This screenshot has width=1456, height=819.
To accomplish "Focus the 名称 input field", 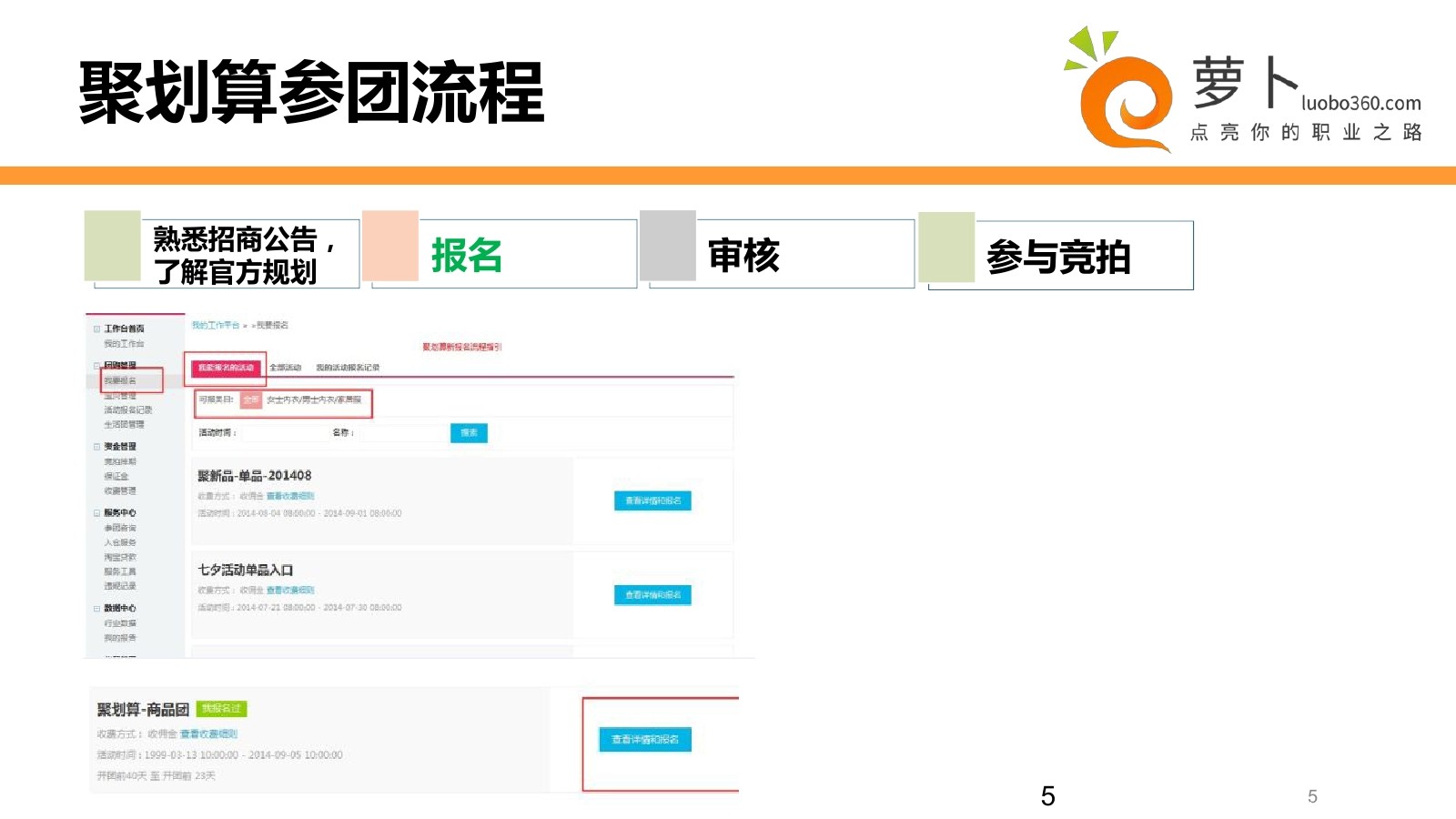I will (401, 433).
